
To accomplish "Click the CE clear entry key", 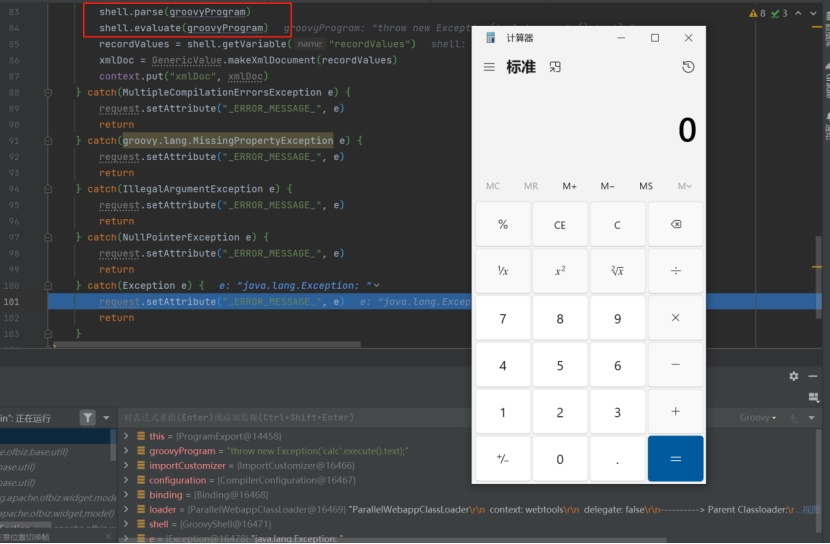I will click(560, 224).
